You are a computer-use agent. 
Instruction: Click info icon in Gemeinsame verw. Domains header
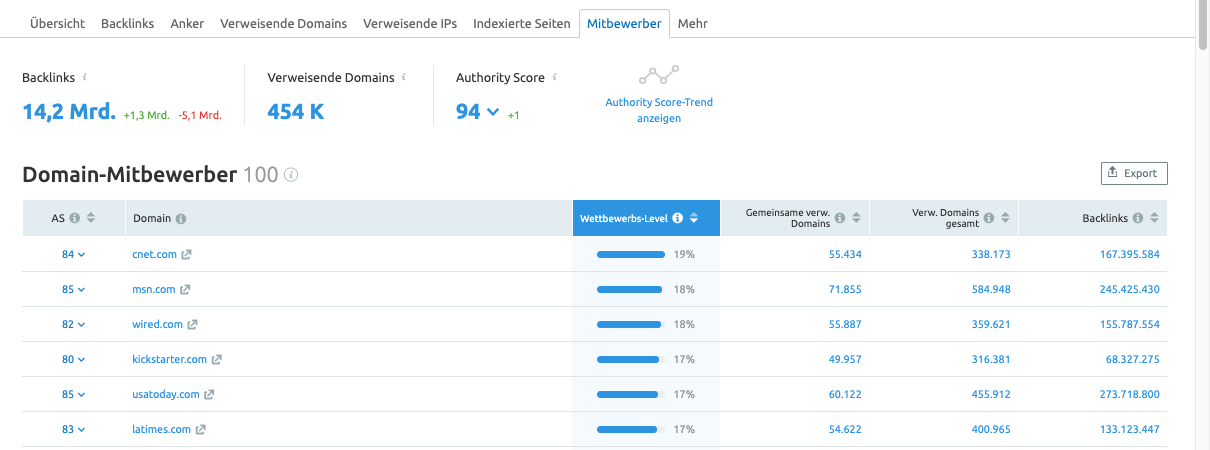(x=840, y=218)
